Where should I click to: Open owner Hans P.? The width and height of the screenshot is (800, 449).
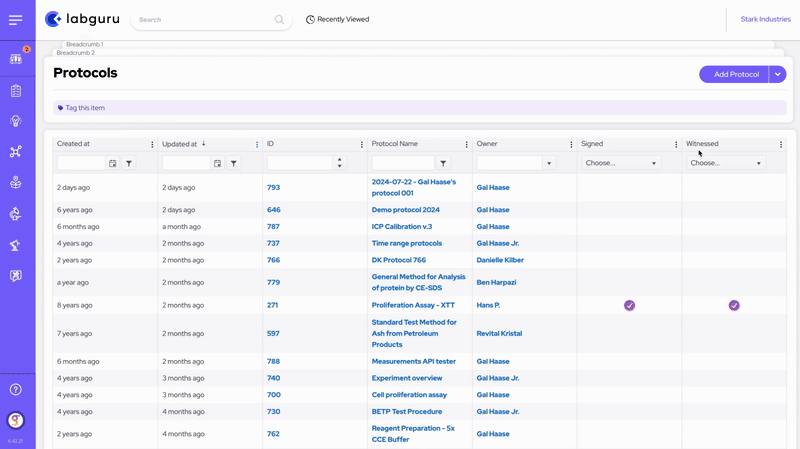coord(488,305)
